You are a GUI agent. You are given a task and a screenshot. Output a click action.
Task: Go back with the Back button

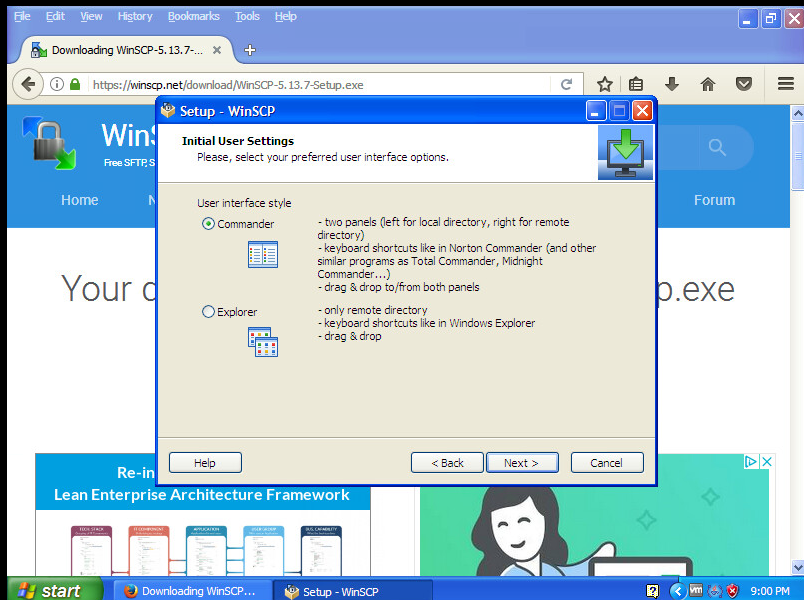tap(447, 463)
